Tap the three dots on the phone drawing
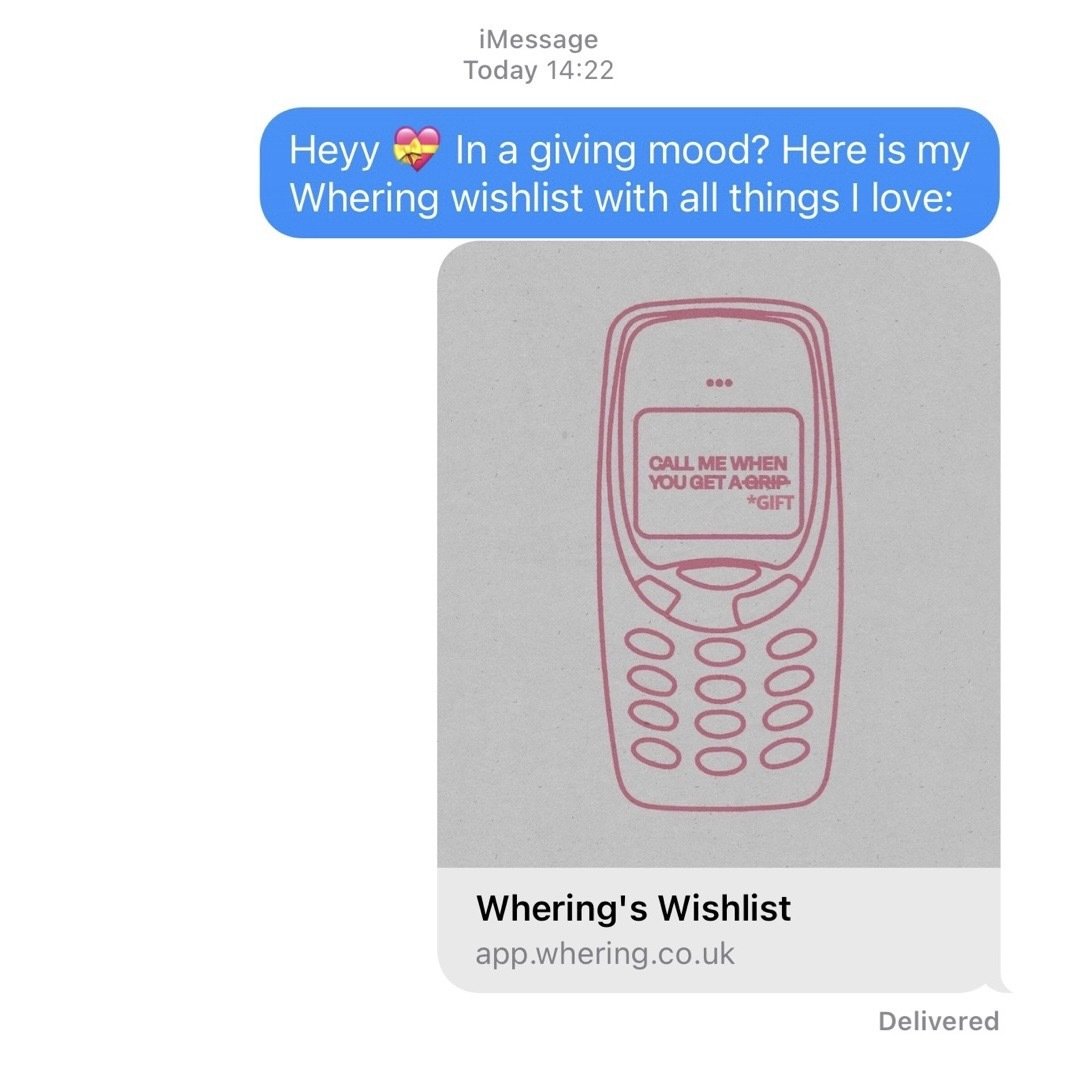This screenshot has width=1079, height=1079. click(719, 383)
